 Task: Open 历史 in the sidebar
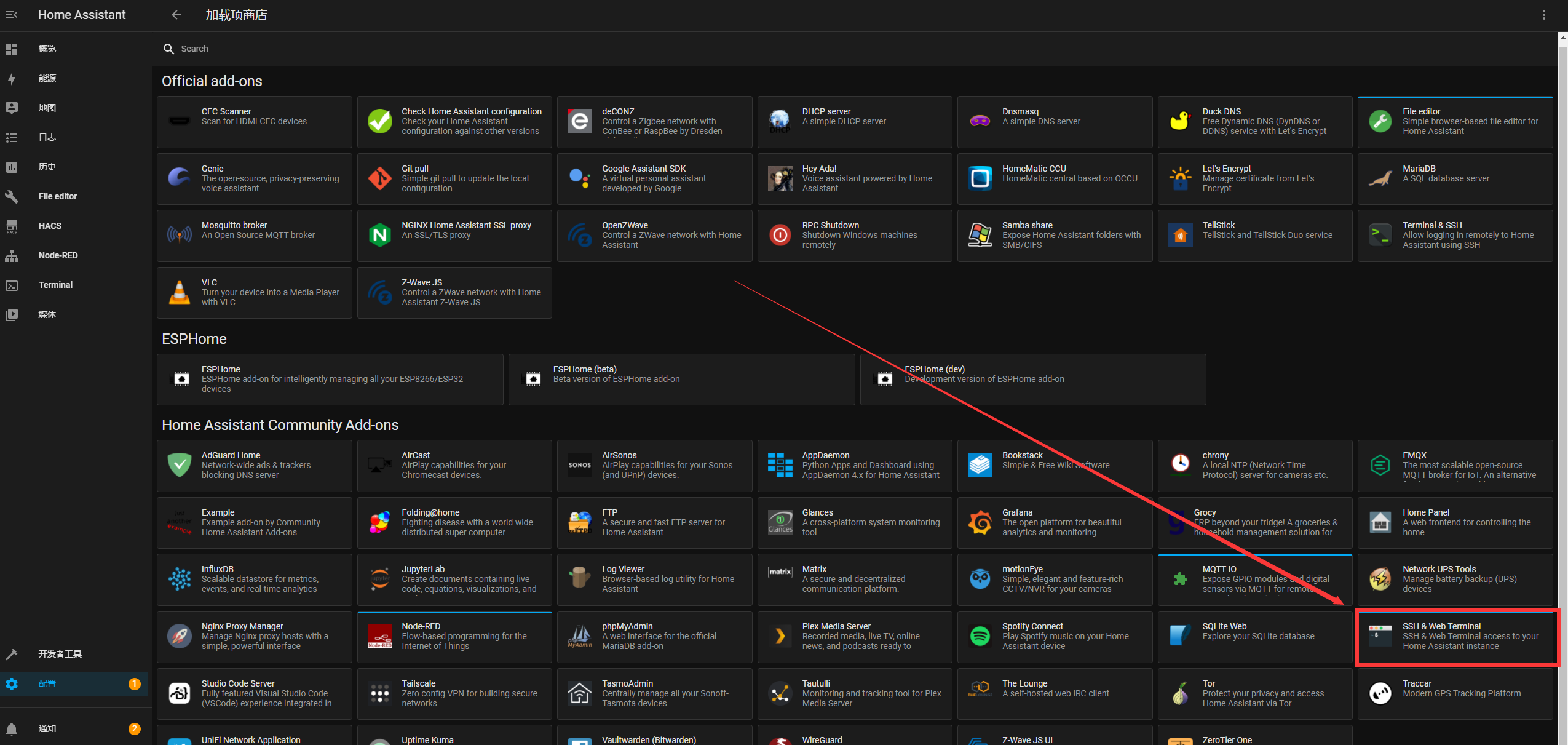click(x=74, y=167)
